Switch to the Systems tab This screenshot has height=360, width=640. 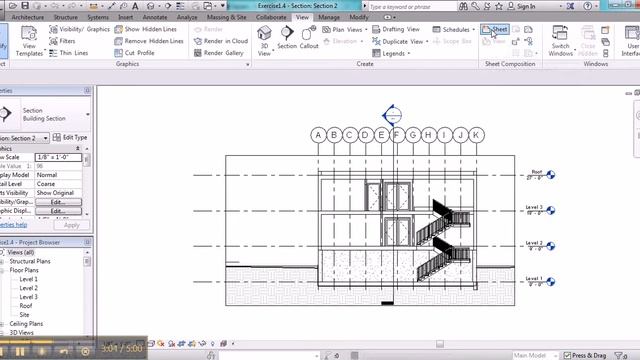click(x=98, y=18)
